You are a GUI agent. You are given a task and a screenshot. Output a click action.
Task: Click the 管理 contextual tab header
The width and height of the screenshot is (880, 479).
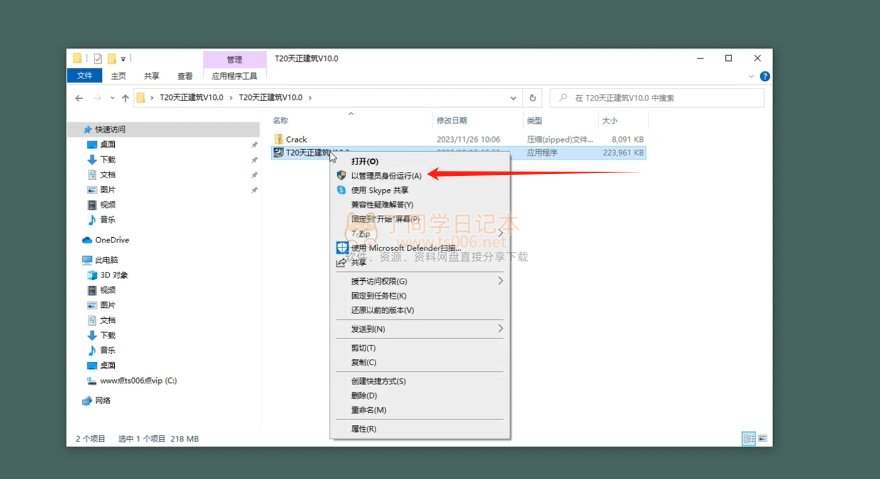tap(235, 59)
